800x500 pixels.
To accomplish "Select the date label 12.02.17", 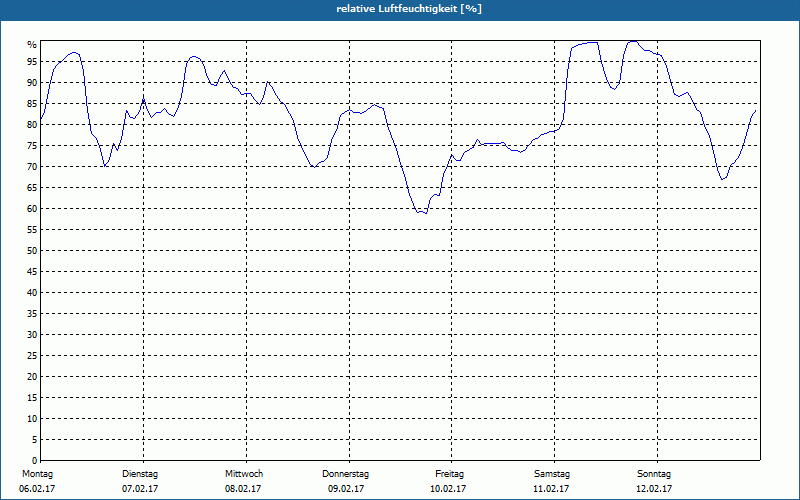I will (x=654, y=489).
